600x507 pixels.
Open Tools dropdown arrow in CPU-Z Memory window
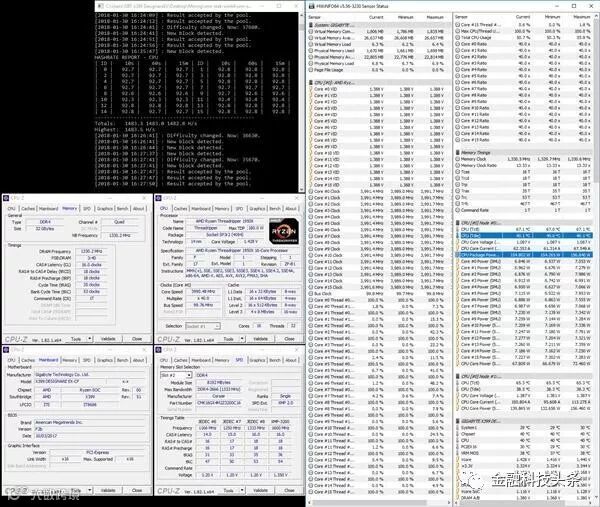90,339
